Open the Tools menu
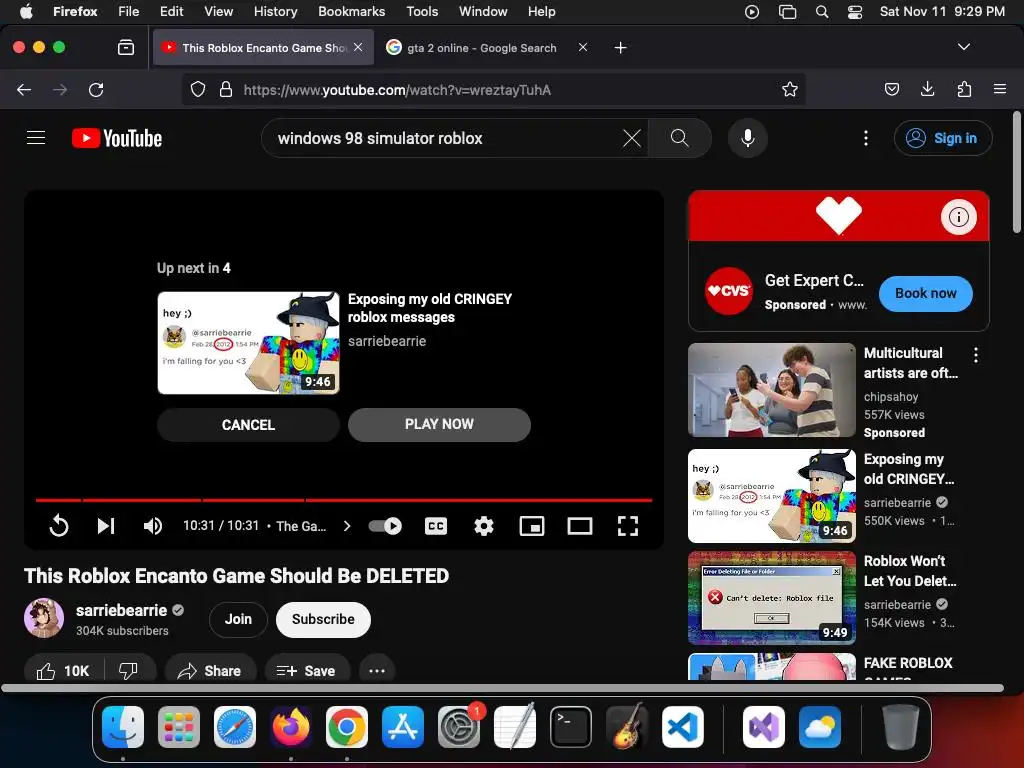The width and height of the screenshot is (1024, 768). tap(422, 11)
